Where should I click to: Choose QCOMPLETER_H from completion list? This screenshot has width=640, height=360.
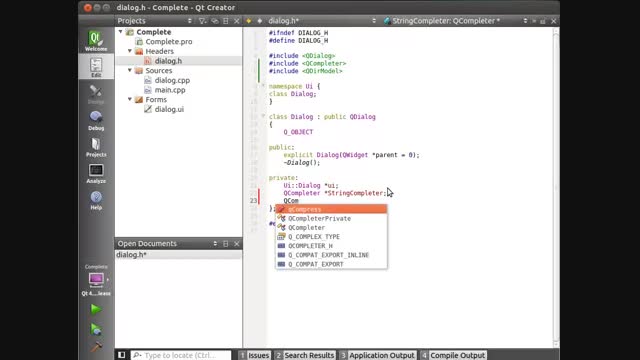click(x=331, y=246)
